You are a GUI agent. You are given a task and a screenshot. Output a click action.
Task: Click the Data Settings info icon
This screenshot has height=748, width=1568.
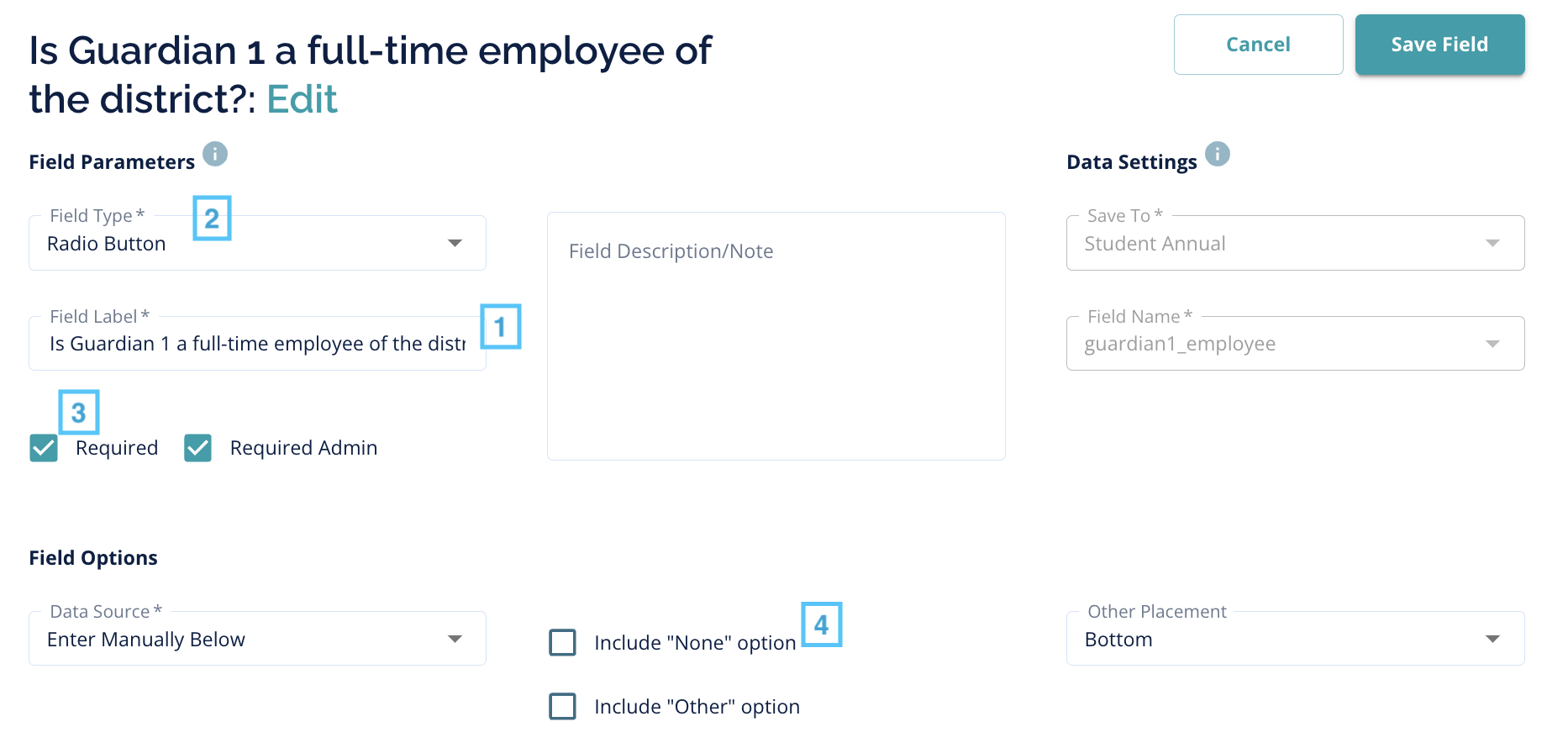(1217, 154)
